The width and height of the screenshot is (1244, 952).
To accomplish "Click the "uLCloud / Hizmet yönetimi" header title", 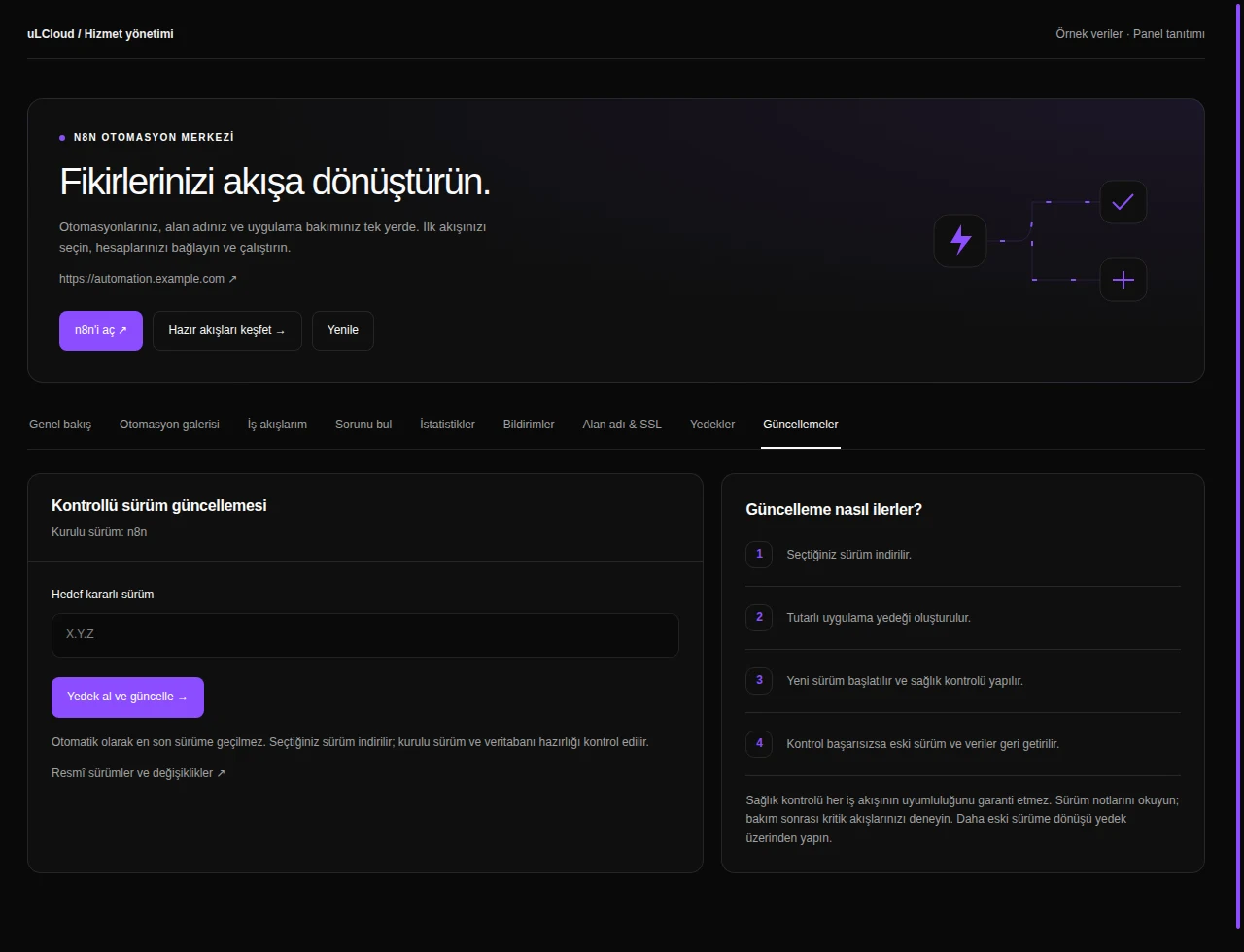I will [x=100, y=34].
